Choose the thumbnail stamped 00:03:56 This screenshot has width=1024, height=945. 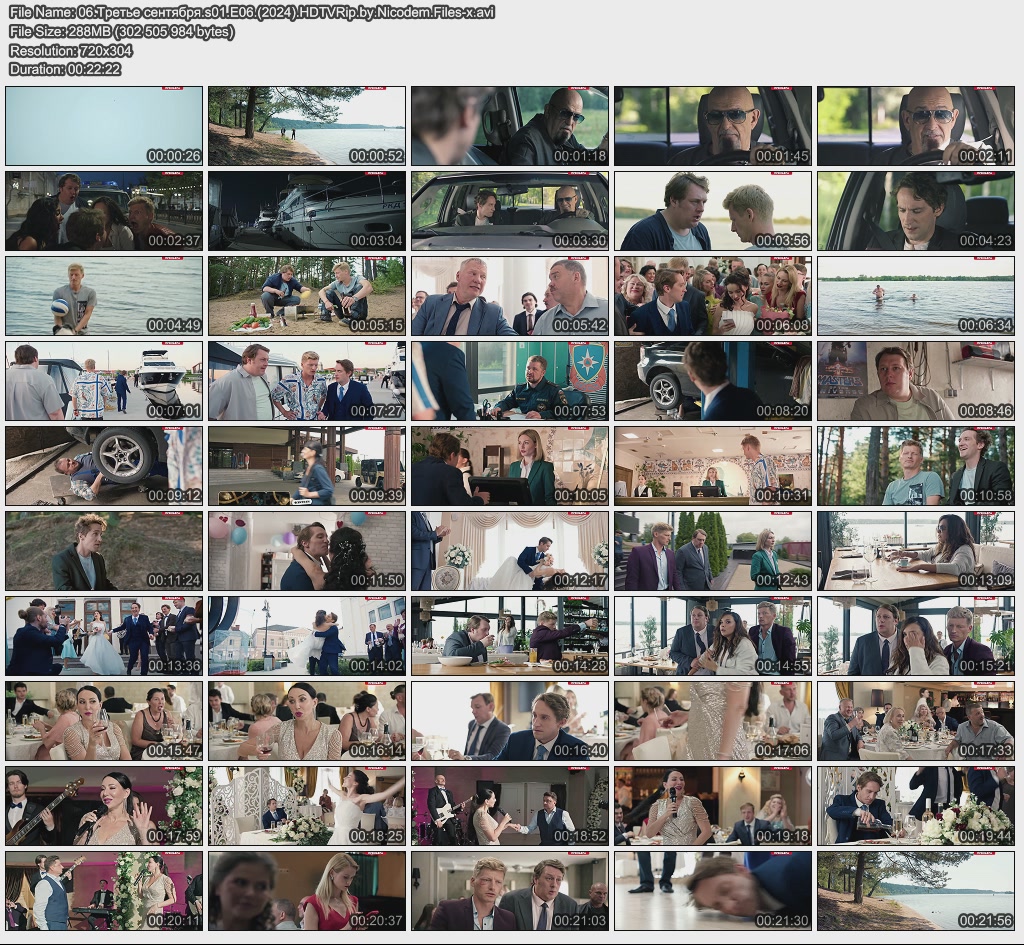(713, 211)
